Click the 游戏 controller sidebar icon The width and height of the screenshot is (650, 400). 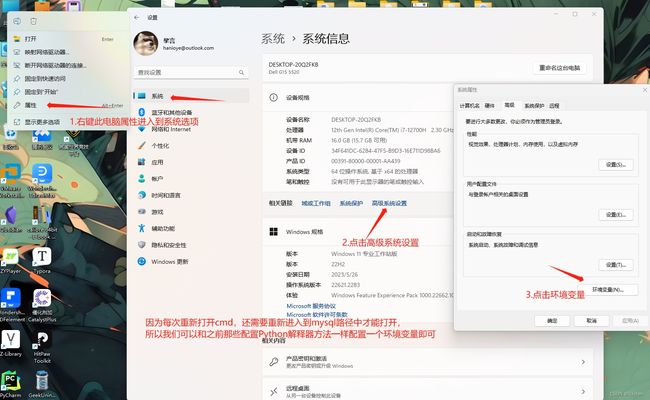pyautogui.click(x=142, y=211)
